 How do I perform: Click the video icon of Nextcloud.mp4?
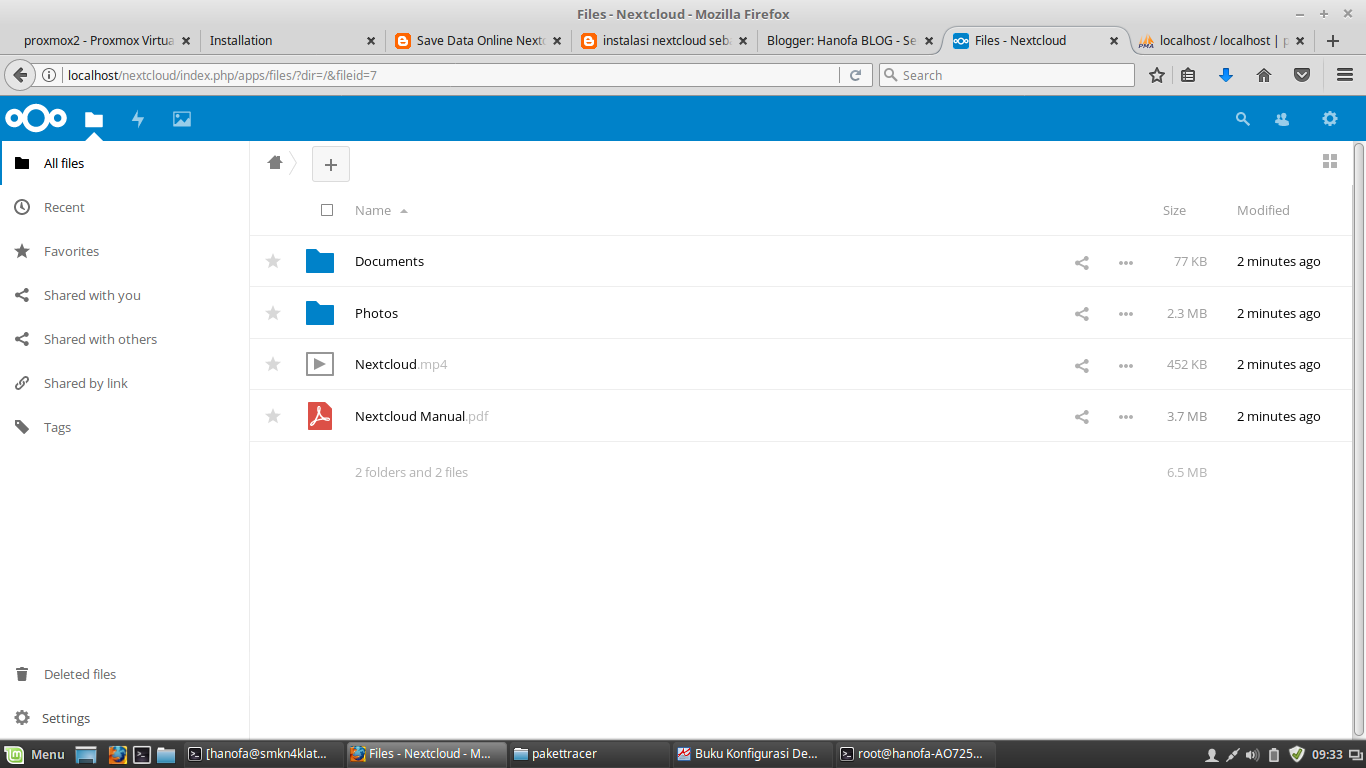[x=320, y=364]
